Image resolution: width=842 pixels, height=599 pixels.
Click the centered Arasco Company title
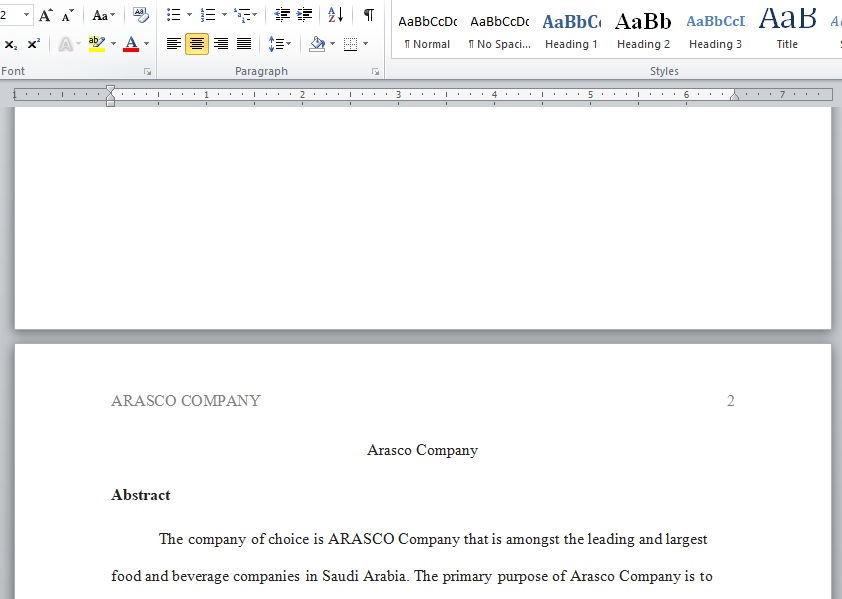click(423, 450)
